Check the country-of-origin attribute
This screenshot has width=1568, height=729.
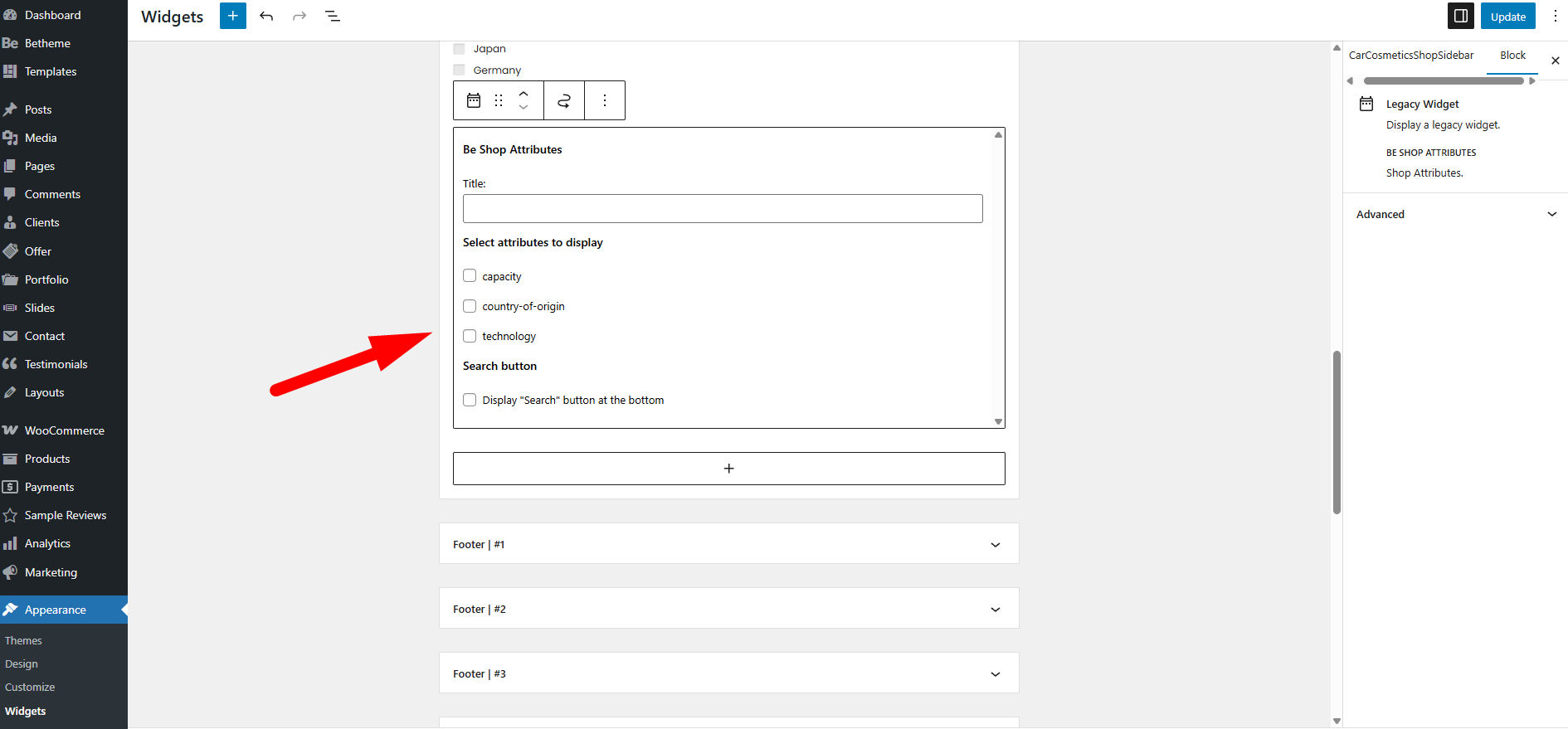pyautogui.click(x=470, y=306)
